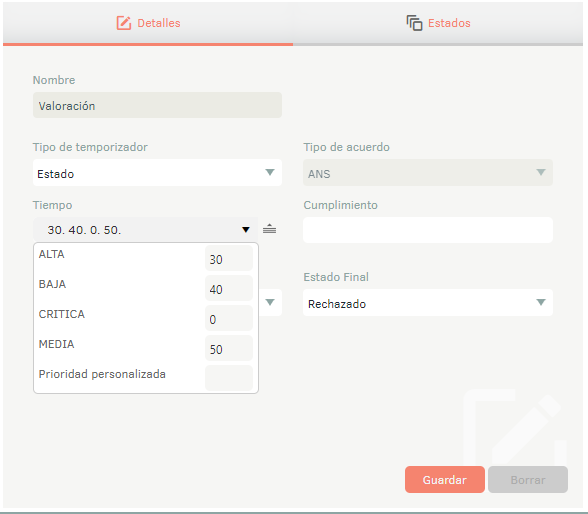Viewport: 588px width, 514px height.
Task: Edit the BAJA priority time value
Action: tap(229, 288)
